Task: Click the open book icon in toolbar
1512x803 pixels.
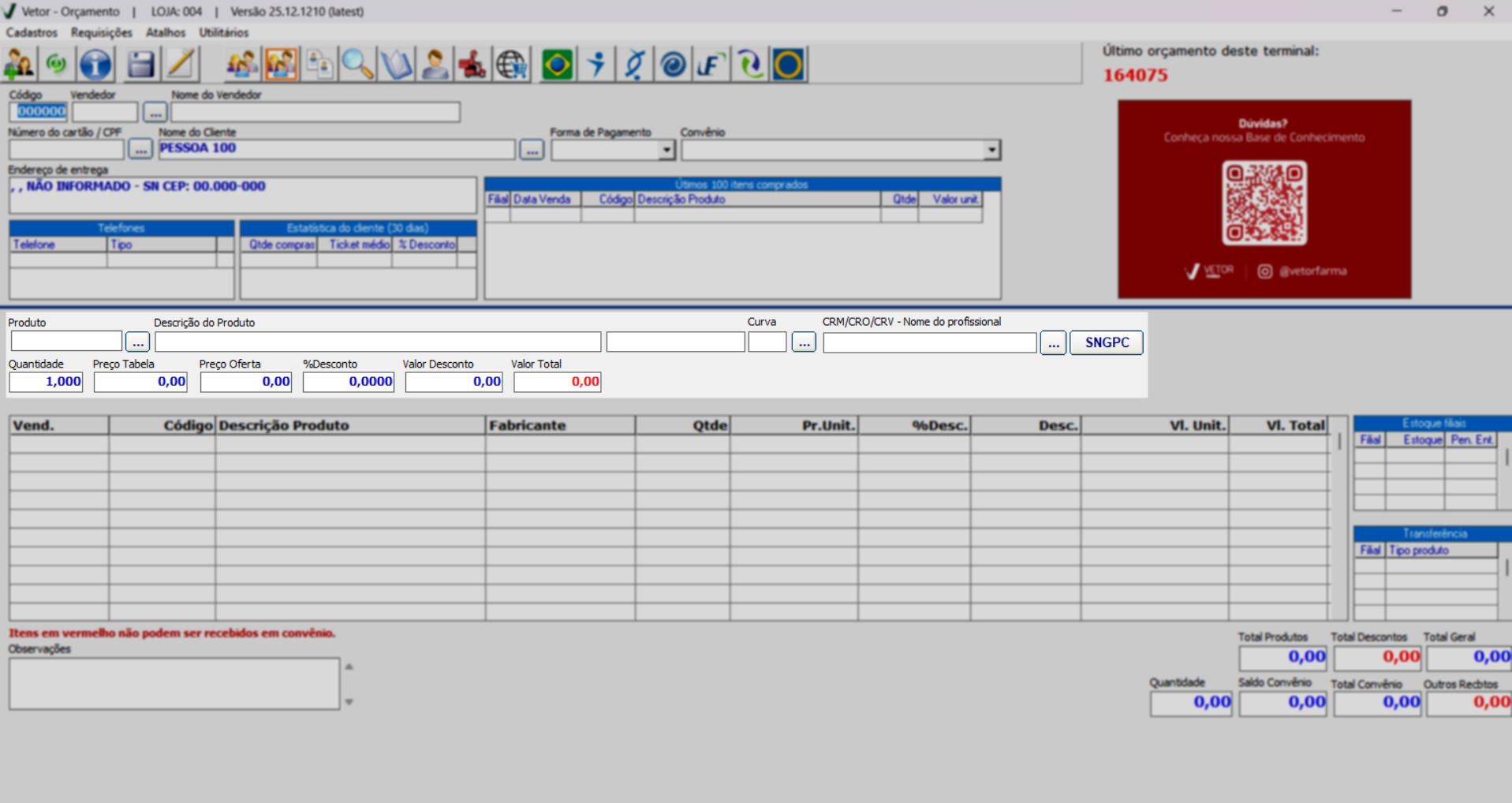Action: [x=396, y=65]
